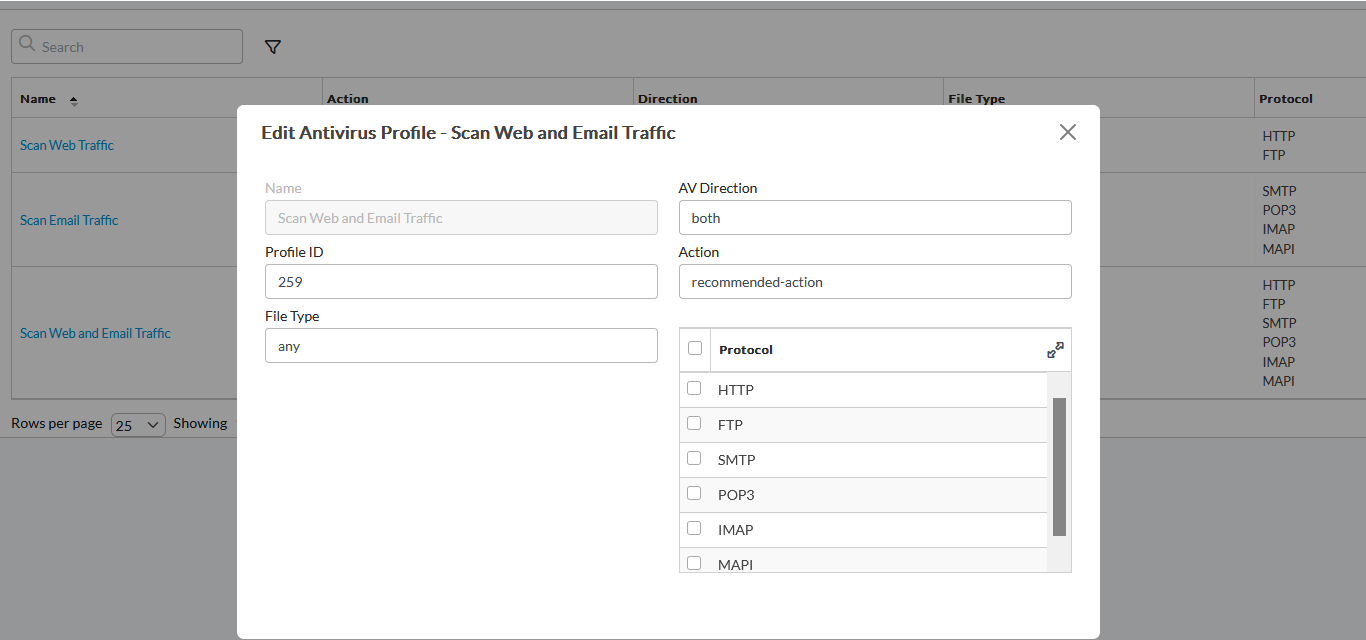The width and height of the screenshot is (1366, 640).
Task: Check the HTTP protocol checkbox
Action: pyautogui.click(x=694, y=389)
